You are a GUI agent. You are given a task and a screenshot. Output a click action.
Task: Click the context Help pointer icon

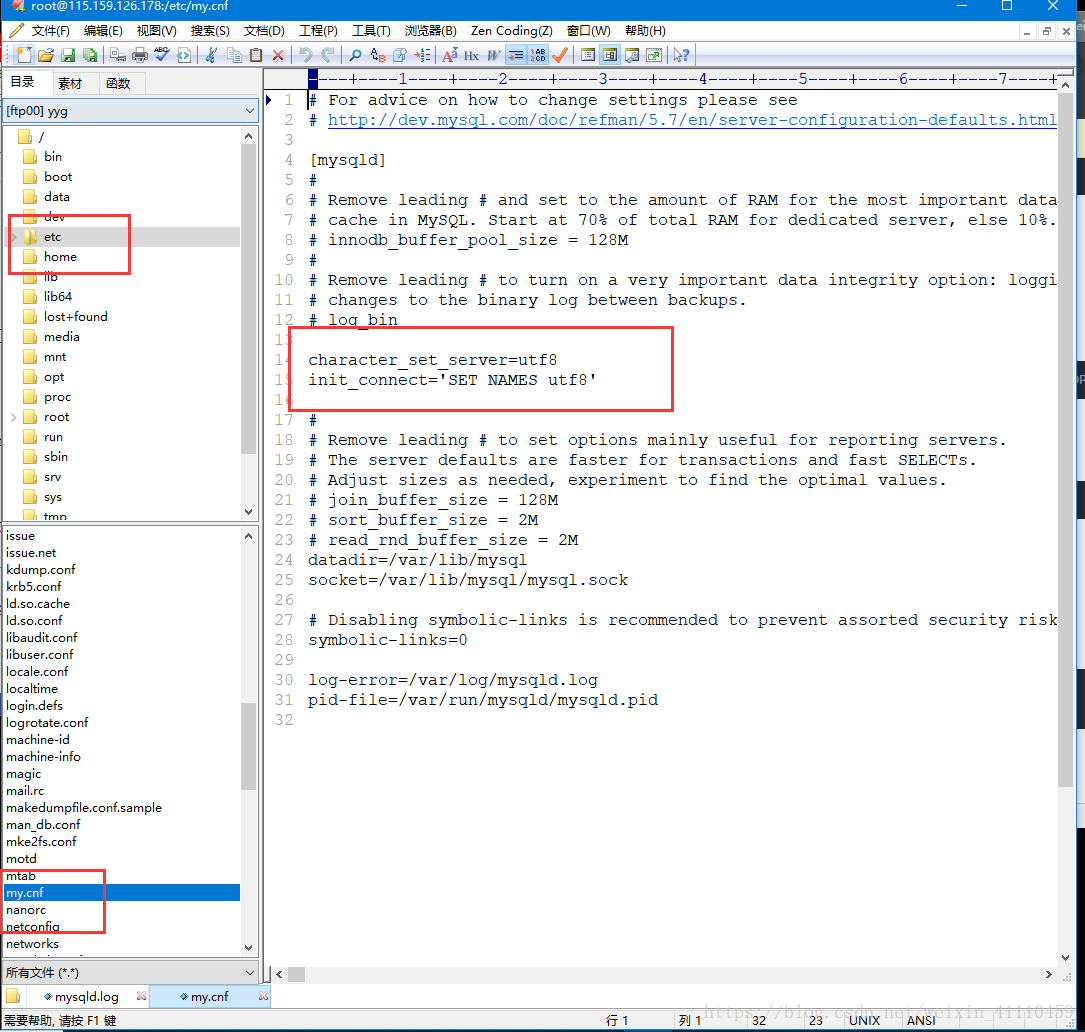(x=682, y=55)
